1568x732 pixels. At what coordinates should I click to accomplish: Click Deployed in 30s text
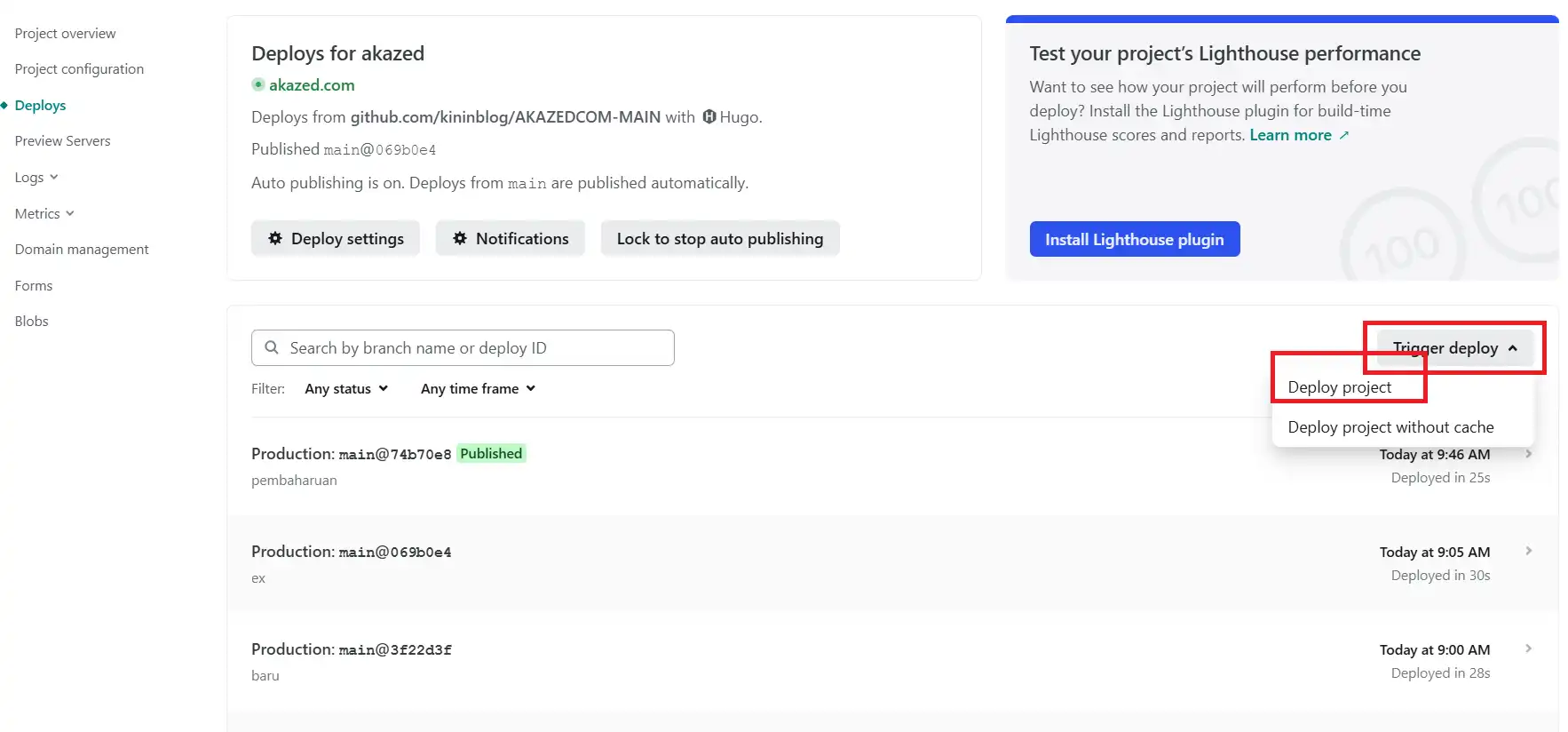click(x=1440, y=575)
